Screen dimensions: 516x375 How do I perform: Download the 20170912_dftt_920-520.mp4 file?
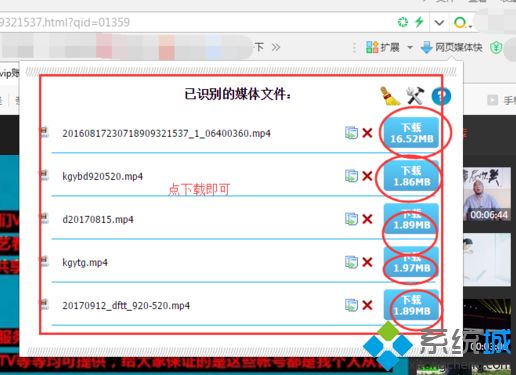(x=411, y=305)
